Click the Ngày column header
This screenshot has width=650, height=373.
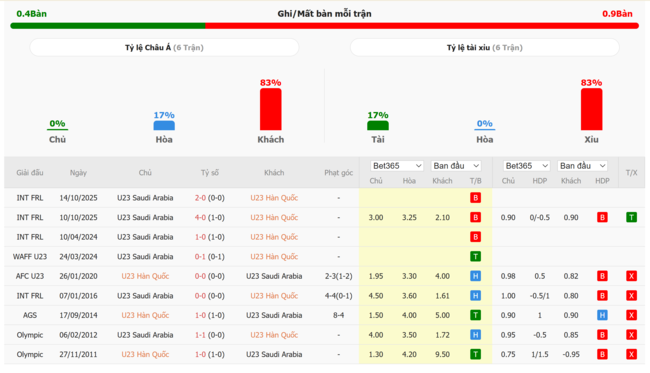(78, 173)
